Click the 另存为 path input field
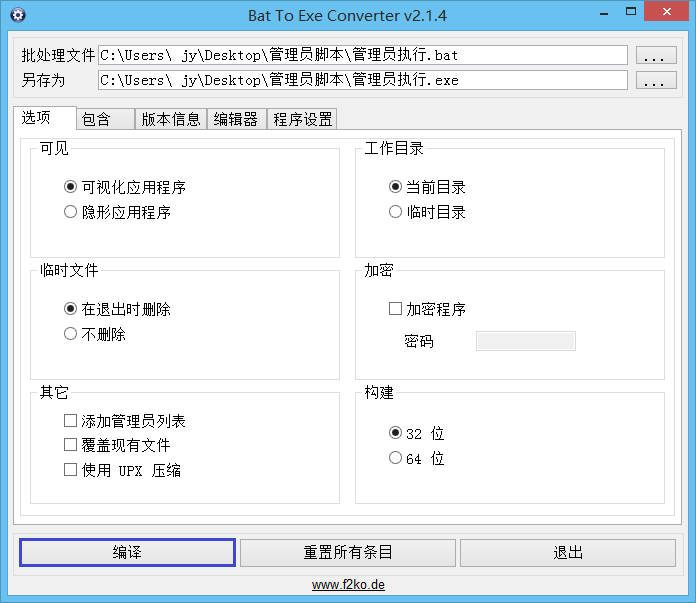 [x=363, y=80]
